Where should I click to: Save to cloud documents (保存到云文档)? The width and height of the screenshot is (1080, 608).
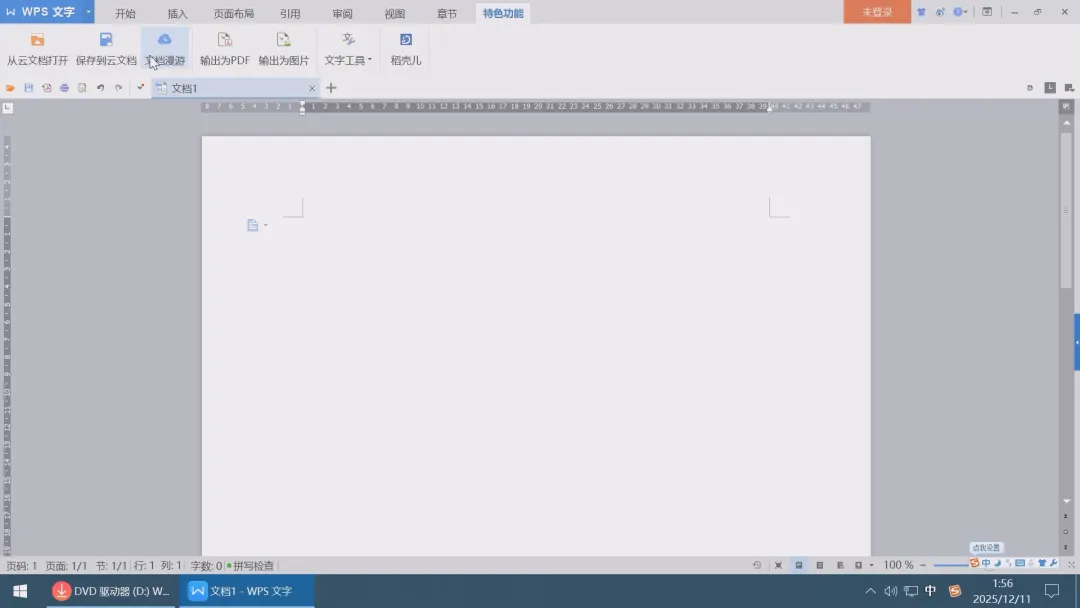pos(106,49)
